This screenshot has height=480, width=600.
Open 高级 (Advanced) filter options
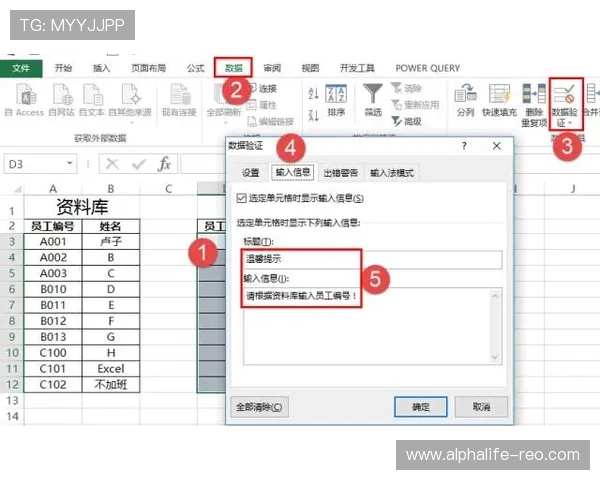tap(406, 121)
